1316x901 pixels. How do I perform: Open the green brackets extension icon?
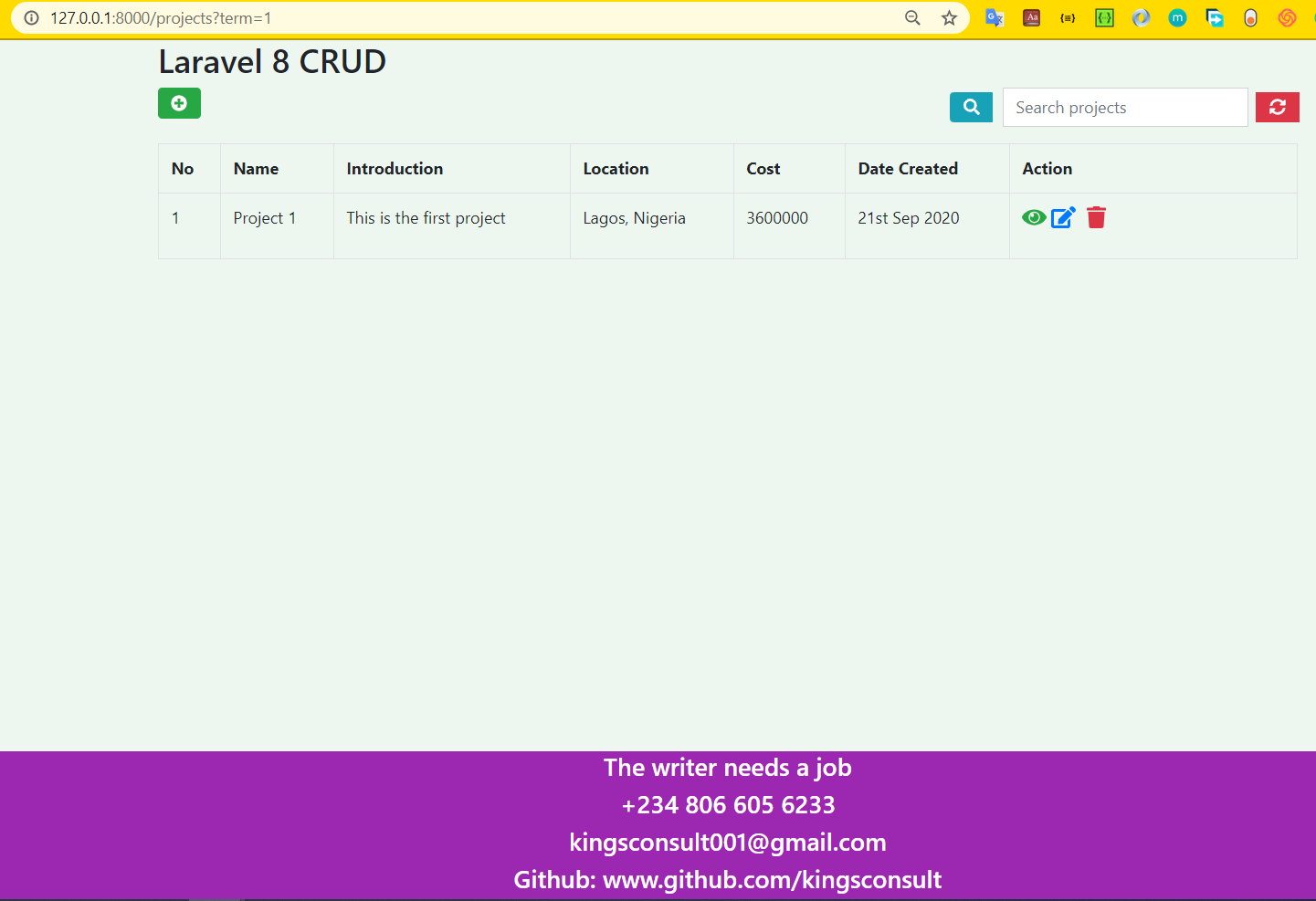(x=1104, y=17)
